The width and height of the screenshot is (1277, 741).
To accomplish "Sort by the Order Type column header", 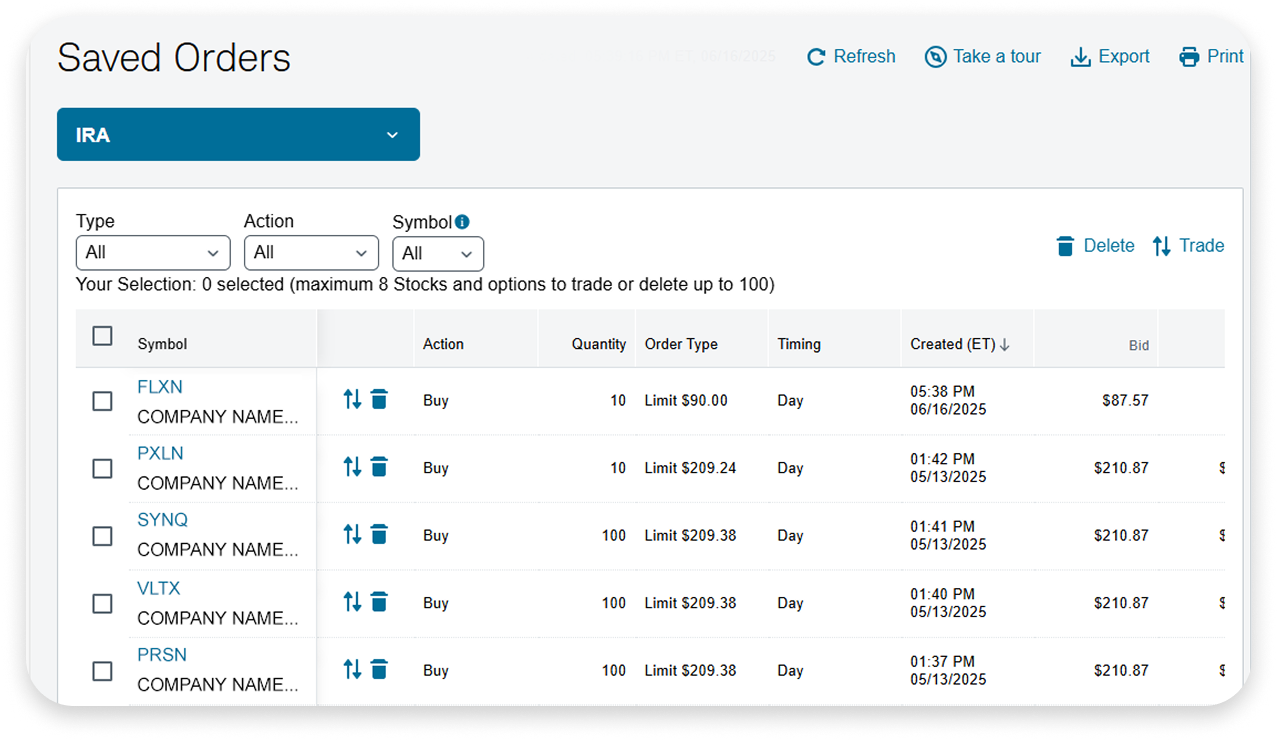I will [x=681, y=344].
